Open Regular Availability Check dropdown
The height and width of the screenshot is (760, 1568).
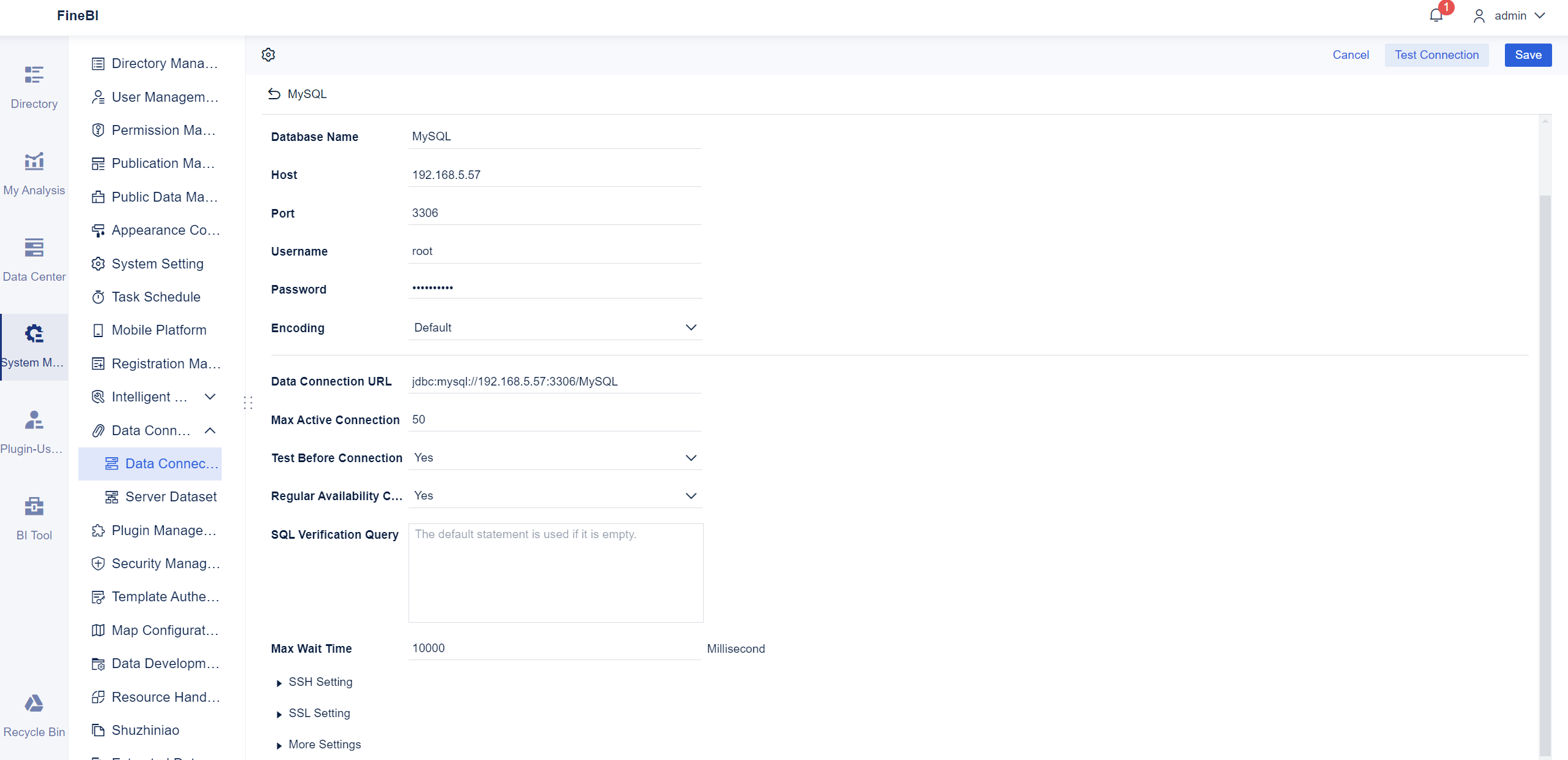(x=555, y=495)
